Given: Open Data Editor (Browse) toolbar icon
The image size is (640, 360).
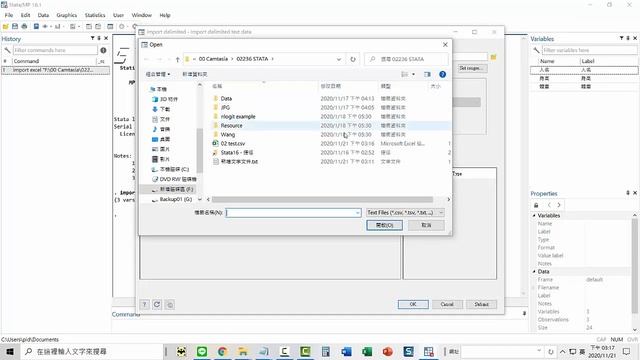Looking at the screenshot, I should [98, 27].
